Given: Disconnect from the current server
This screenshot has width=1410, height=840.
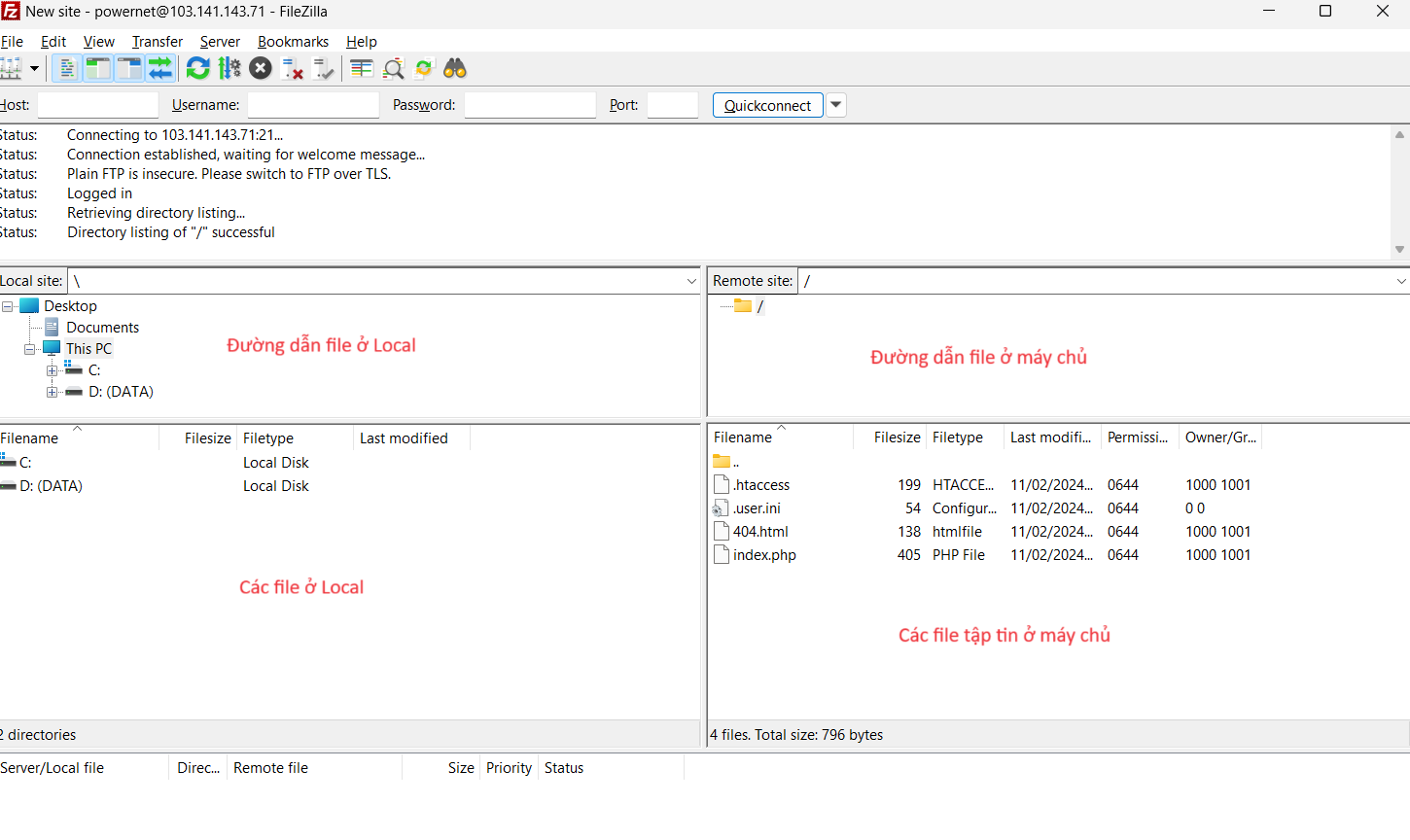Looking at the screenshot, I should 292,68.
